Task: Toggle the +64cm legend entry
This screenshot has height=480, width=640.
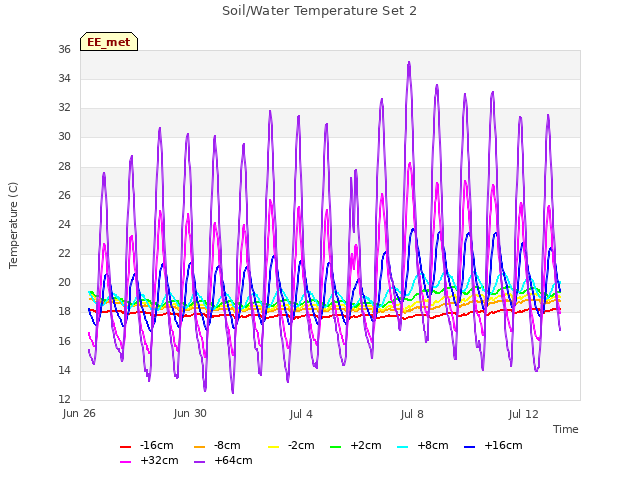Action: point(223,460)
